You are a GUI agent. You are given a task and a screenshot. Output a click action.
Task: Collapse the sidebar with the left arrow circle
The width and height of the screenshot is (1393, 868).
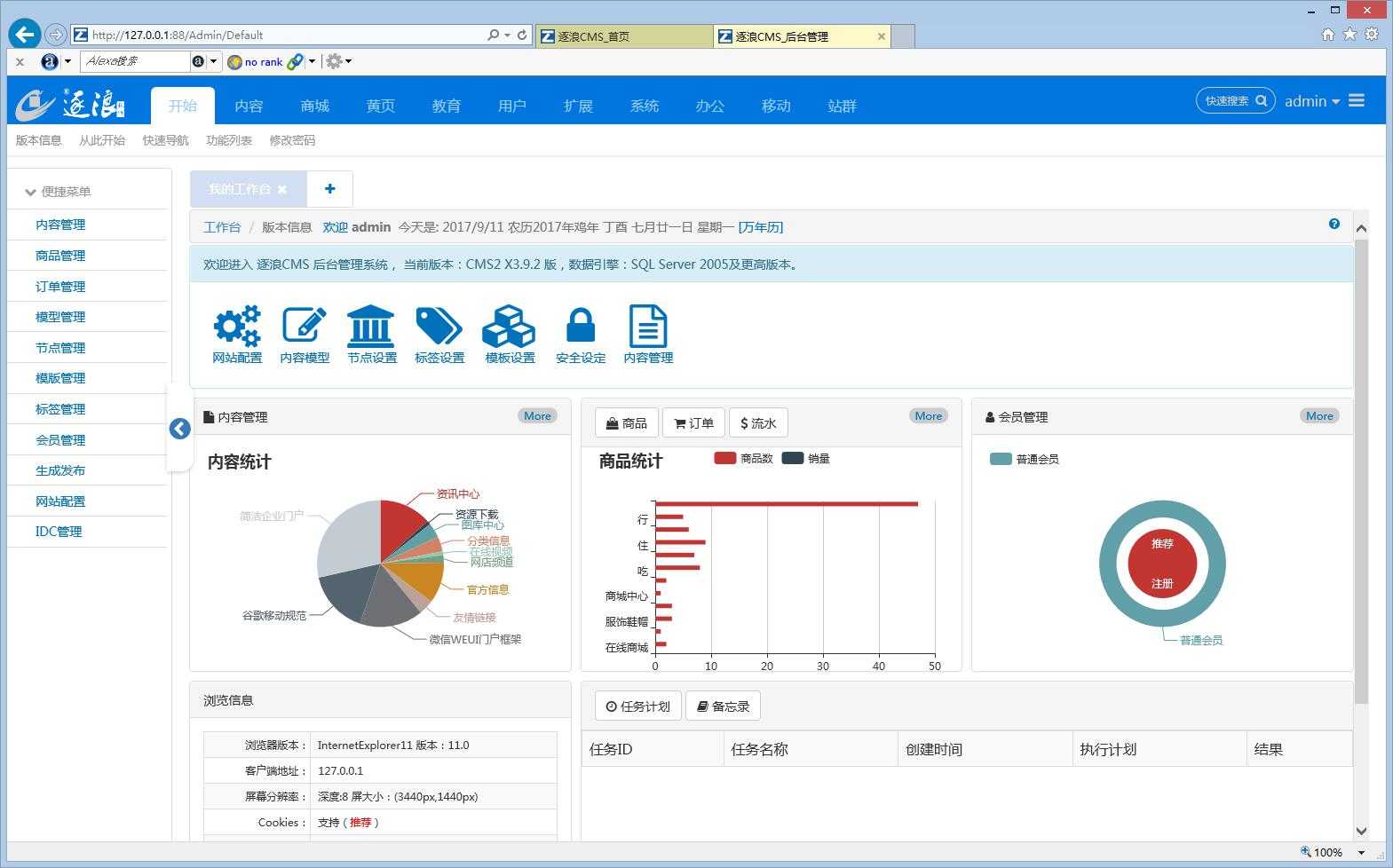pos(179,429)
